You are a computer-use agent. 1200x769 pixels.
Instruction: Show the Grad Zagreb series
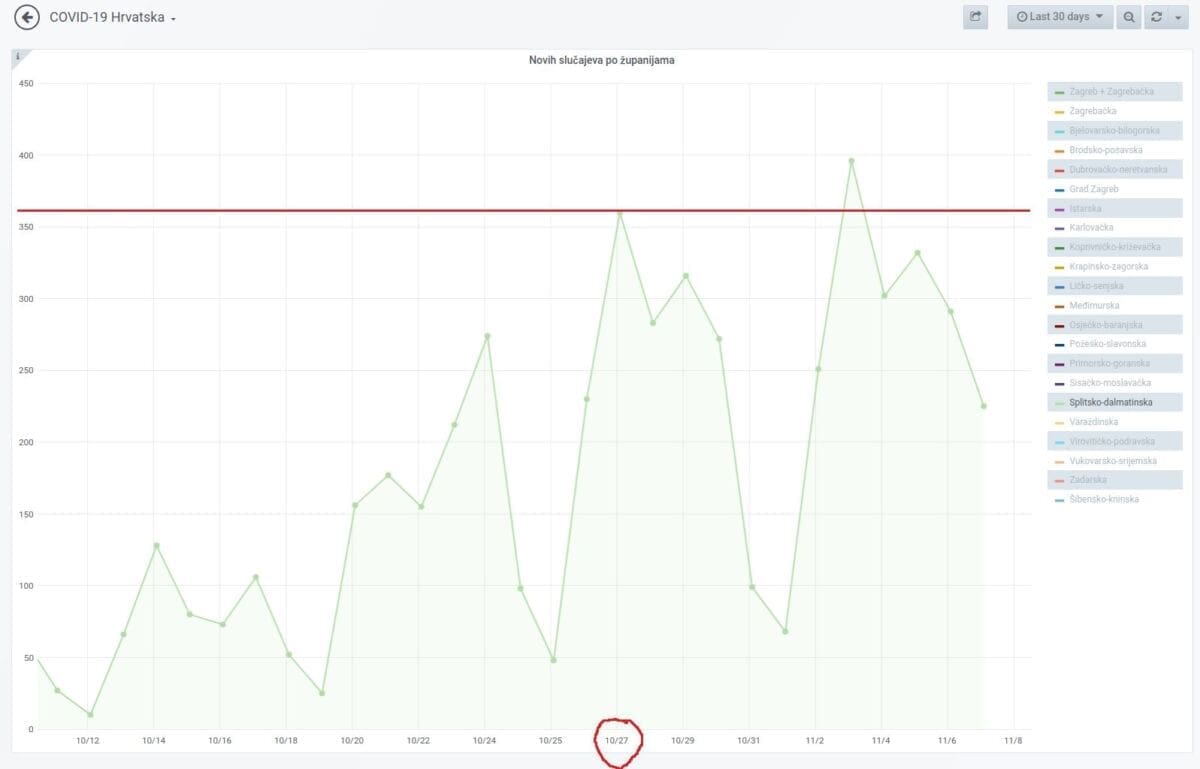[x=1093, y=189]
